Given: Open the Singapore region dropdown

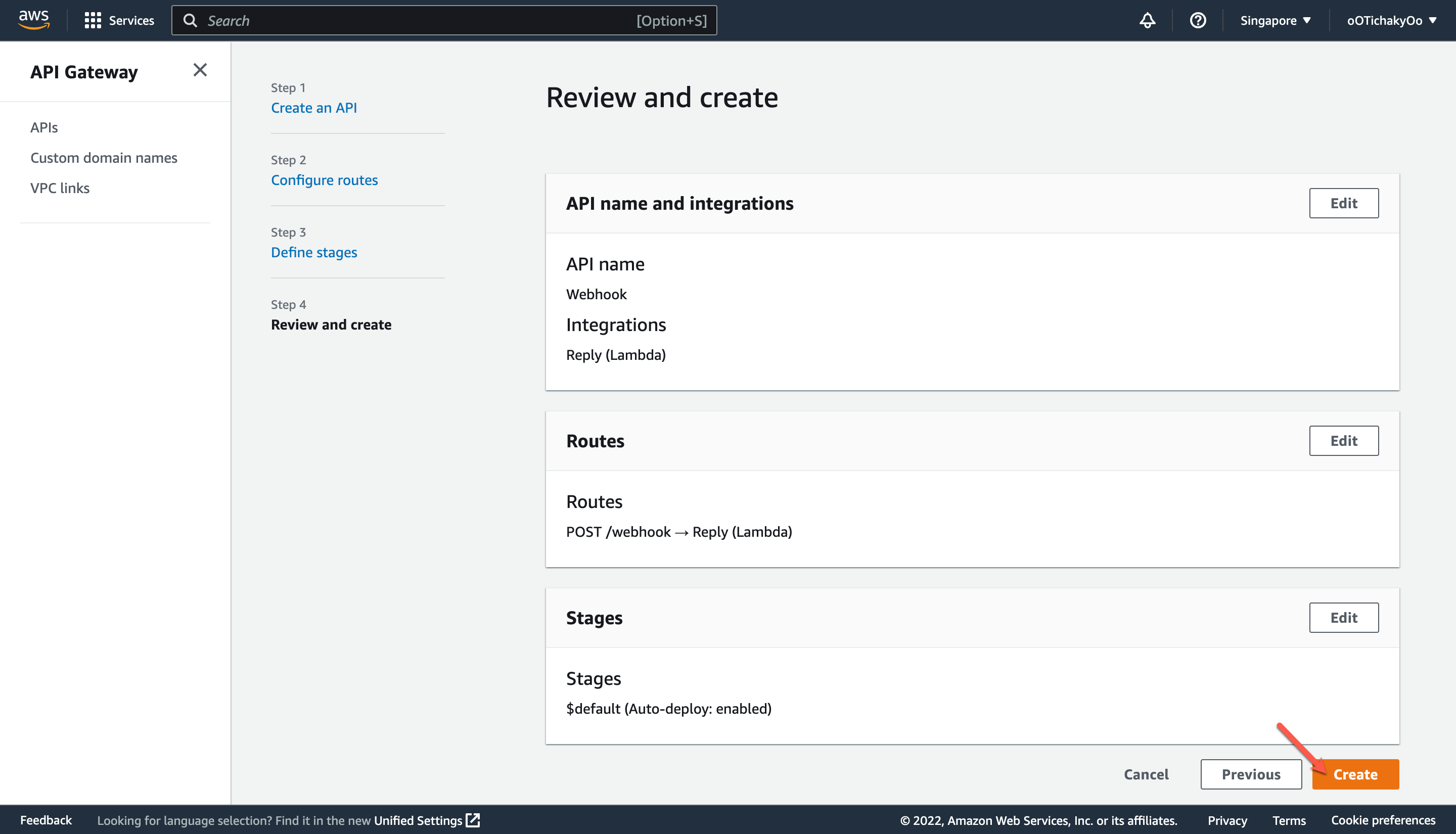Looking at the screenshot, I should point(1274,20).
